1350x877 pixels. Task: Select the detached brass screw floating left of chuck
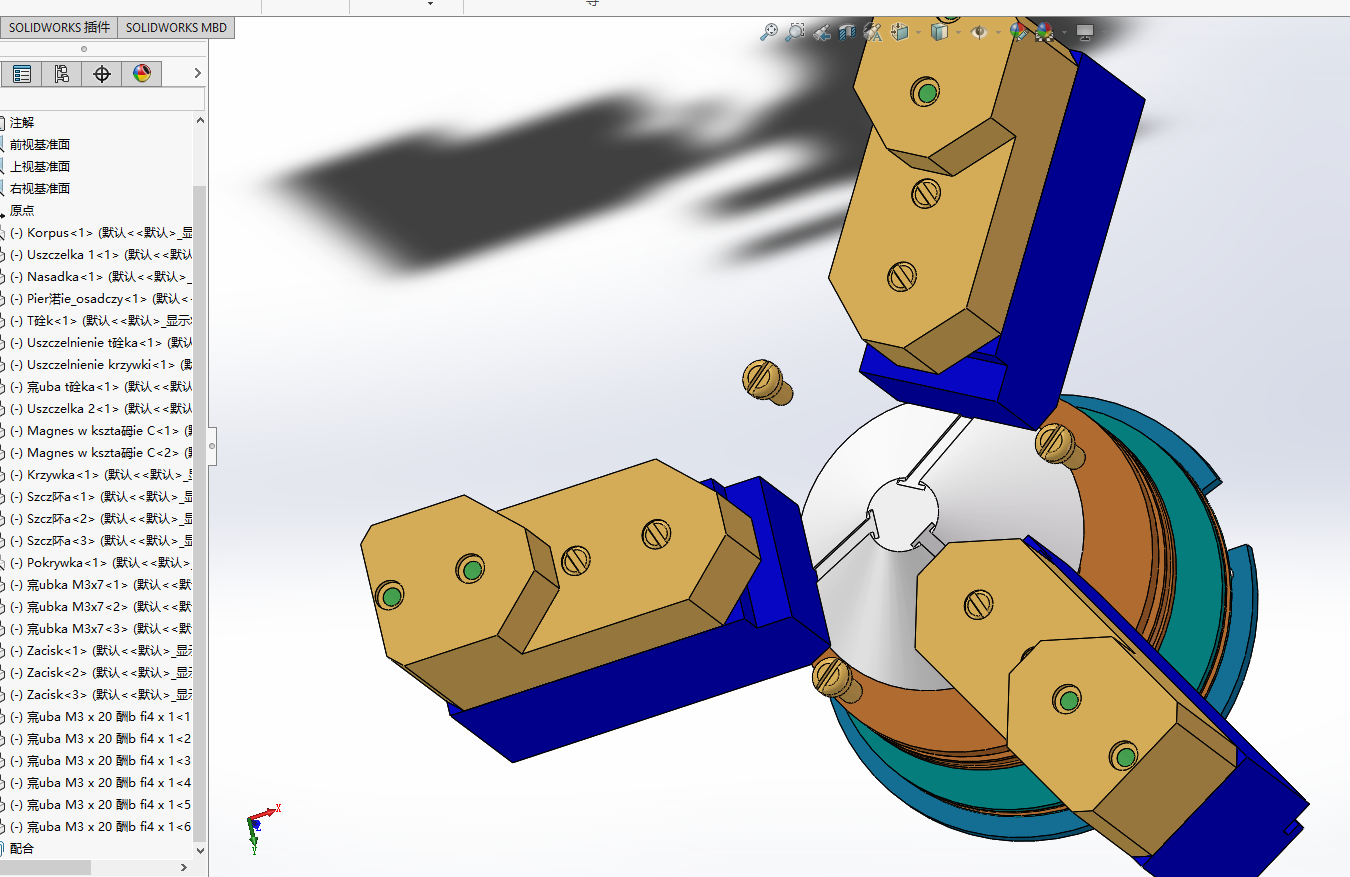tap(768, 382)
